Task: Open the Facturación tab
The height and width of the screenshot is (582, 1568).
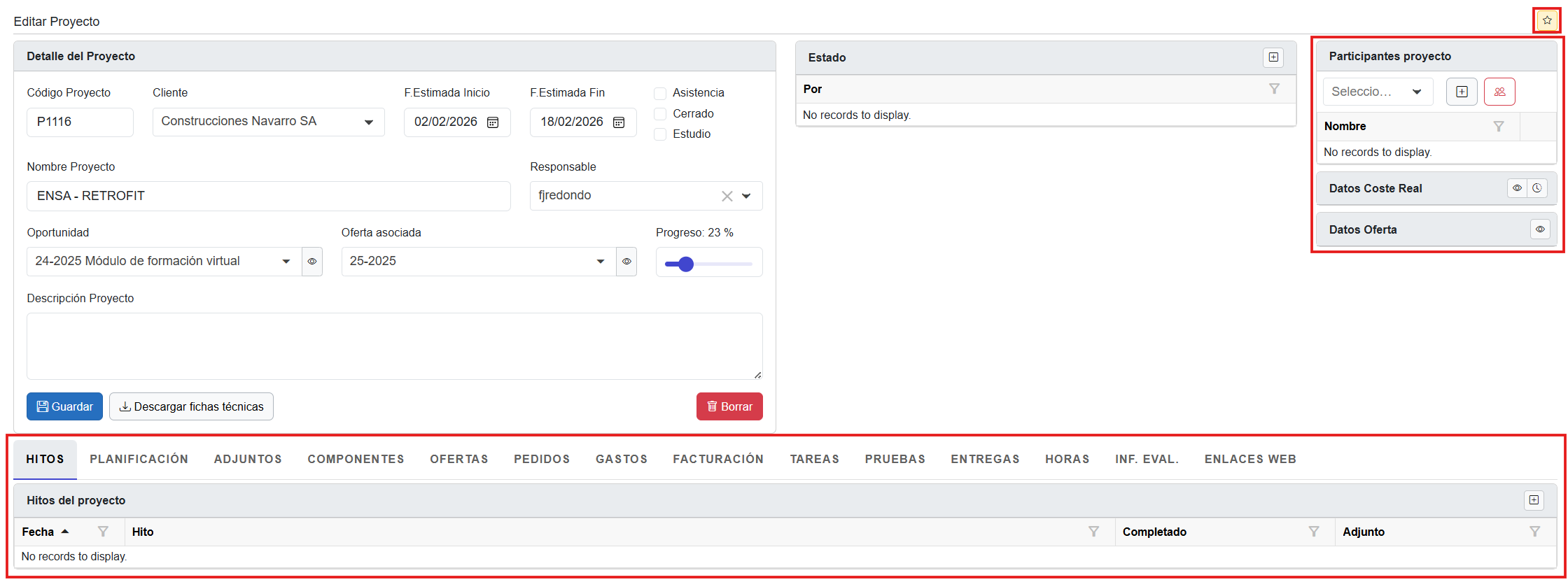Action: click(718, 459)
